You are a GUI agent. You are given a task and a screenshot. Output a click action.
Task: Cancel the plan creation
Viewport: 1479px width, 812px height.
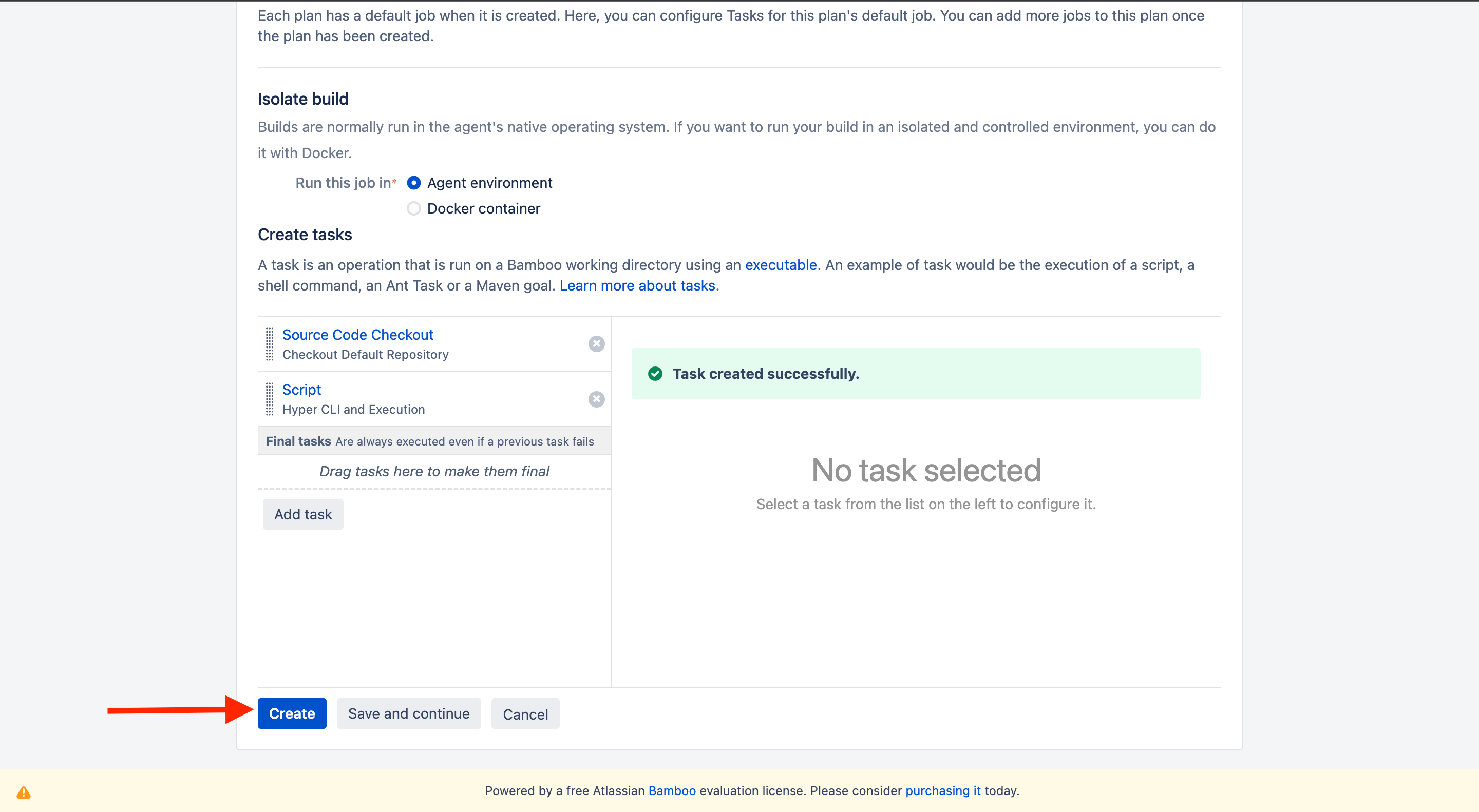coord(525,714)
